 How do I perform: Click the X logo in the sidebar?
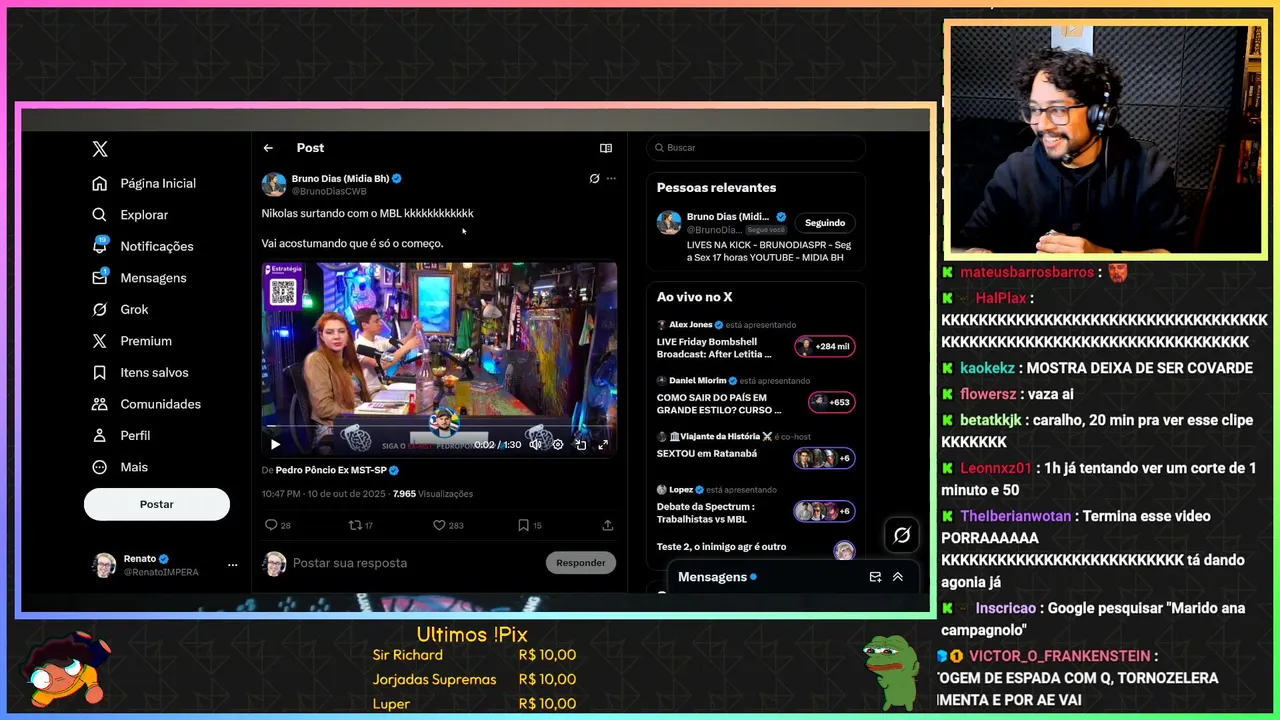click(100, 149)
